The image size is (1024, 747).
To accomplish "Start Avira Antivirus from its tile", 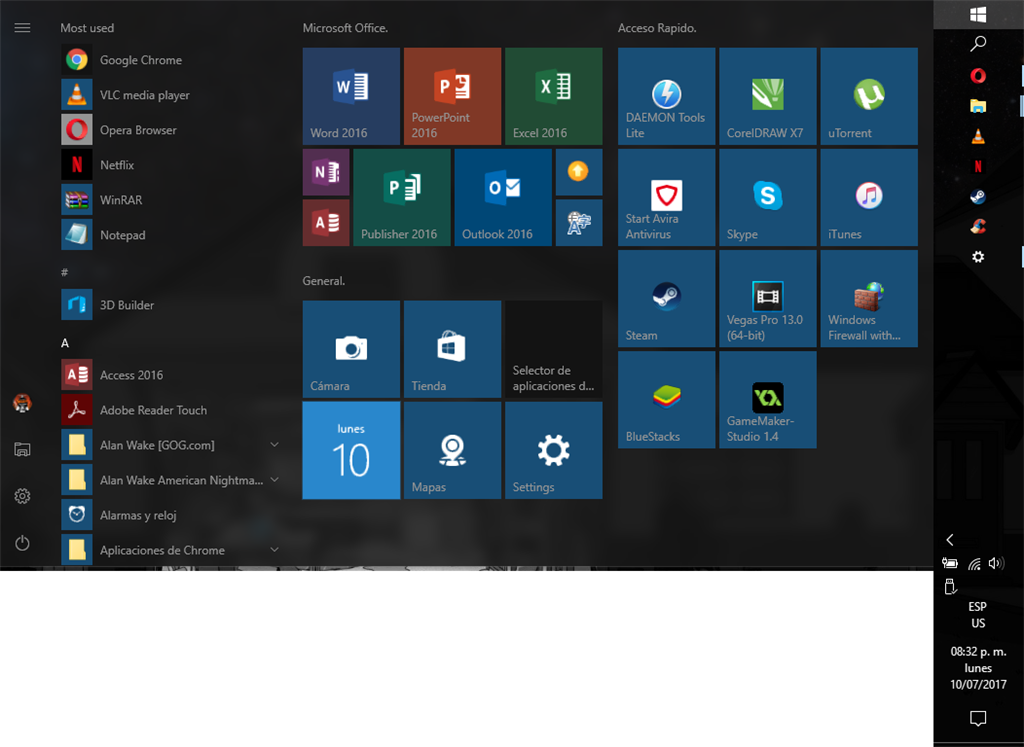I will [x=667, y=197].
